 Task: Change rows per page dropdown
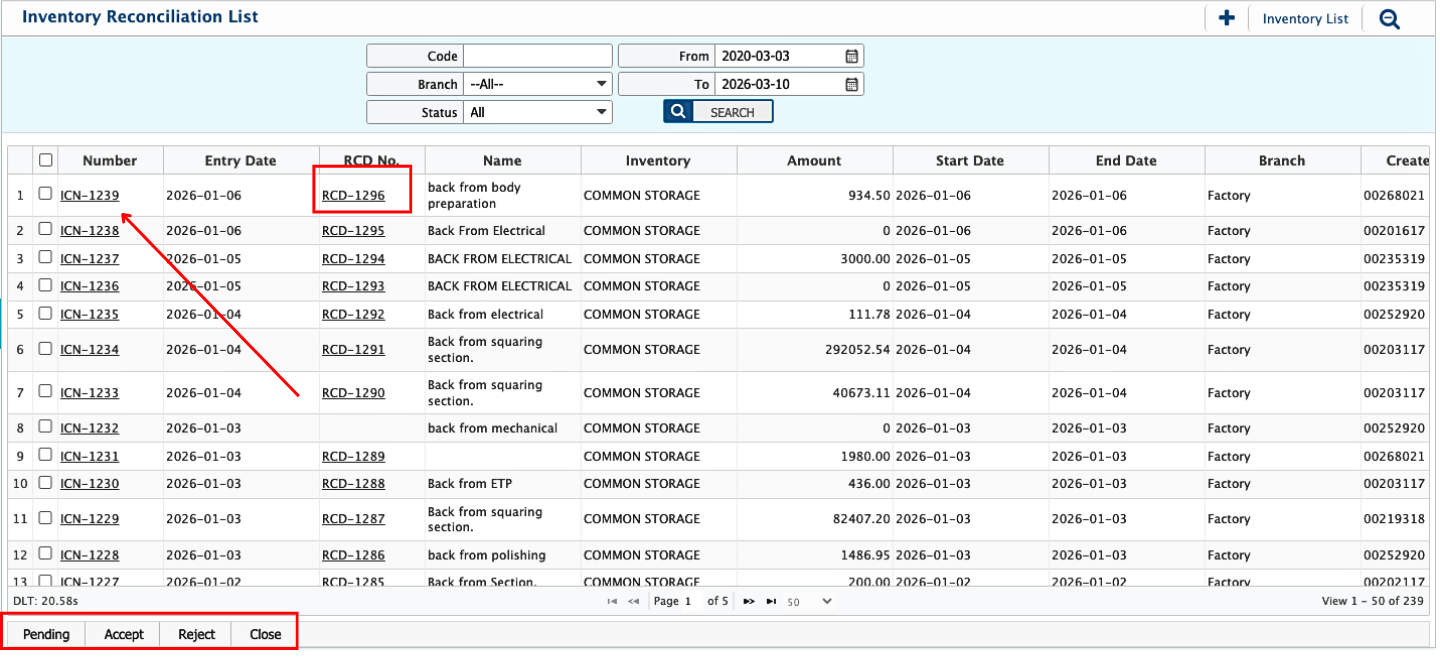[809, 601]
